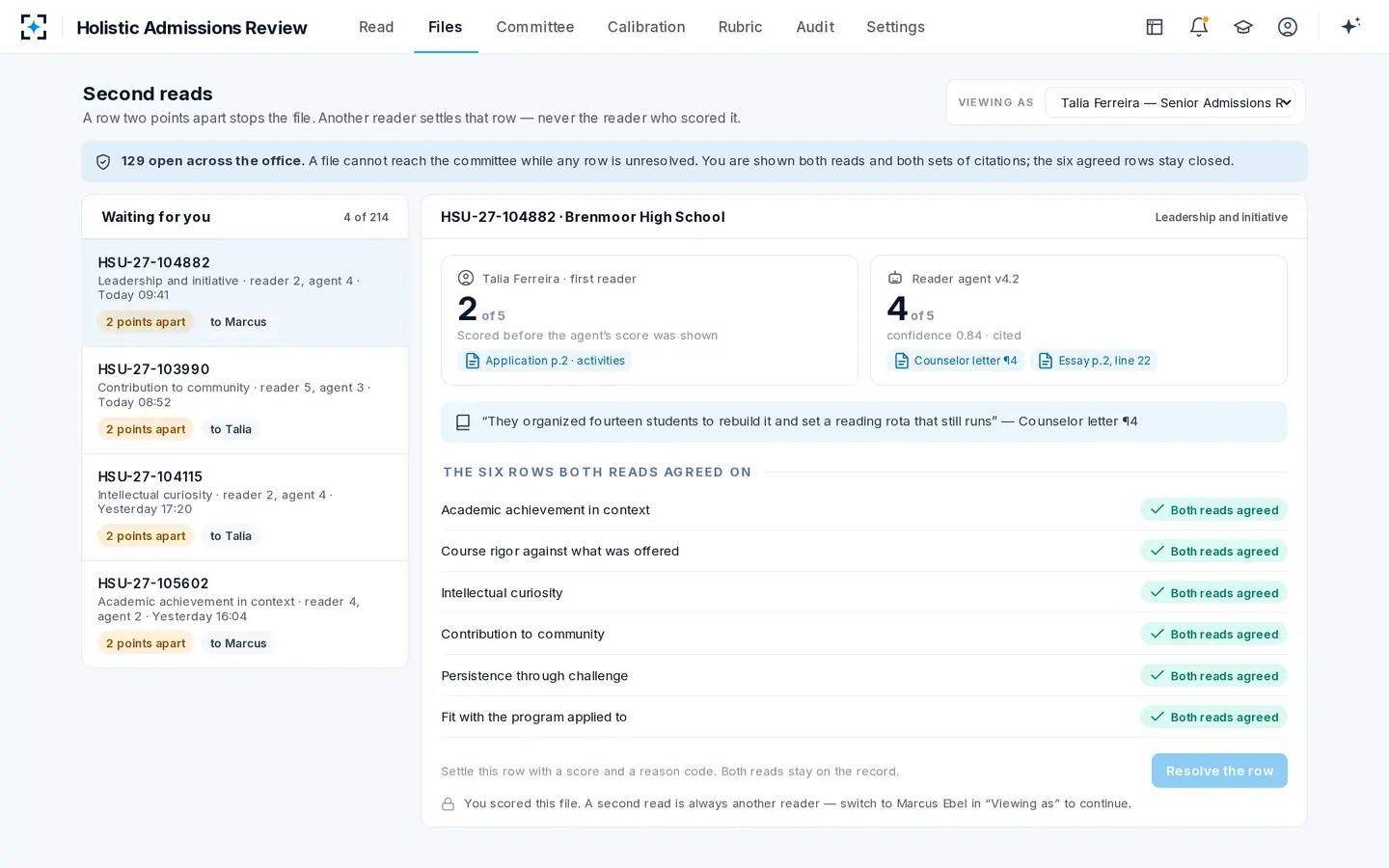Open the Rubric tab
The height and width of the screenshot is (868, 1389).
(x=741, y=27)
